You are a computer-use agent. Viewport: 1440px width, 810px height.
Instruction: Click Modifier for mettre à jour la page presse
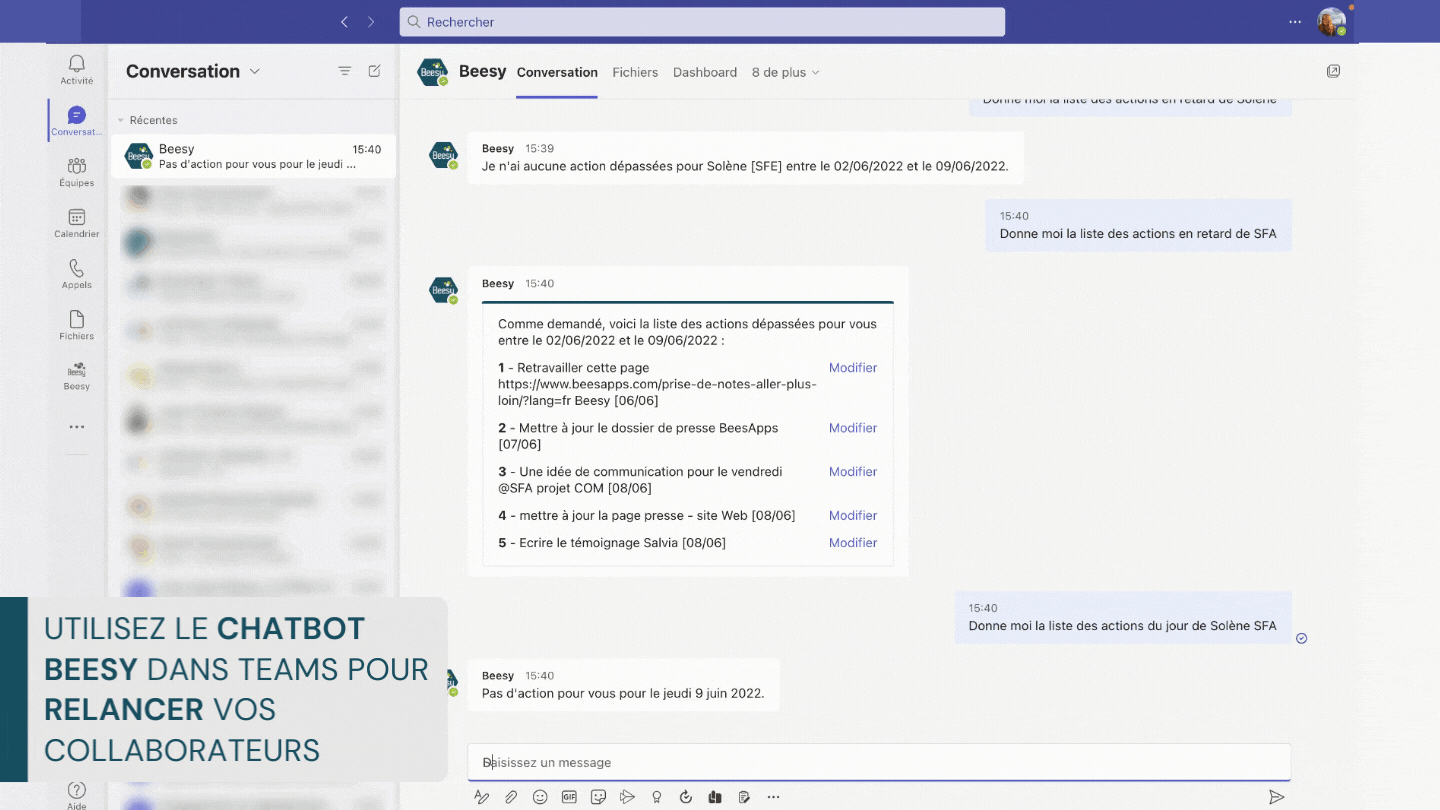pyautogui.click(x=853, y=516)
